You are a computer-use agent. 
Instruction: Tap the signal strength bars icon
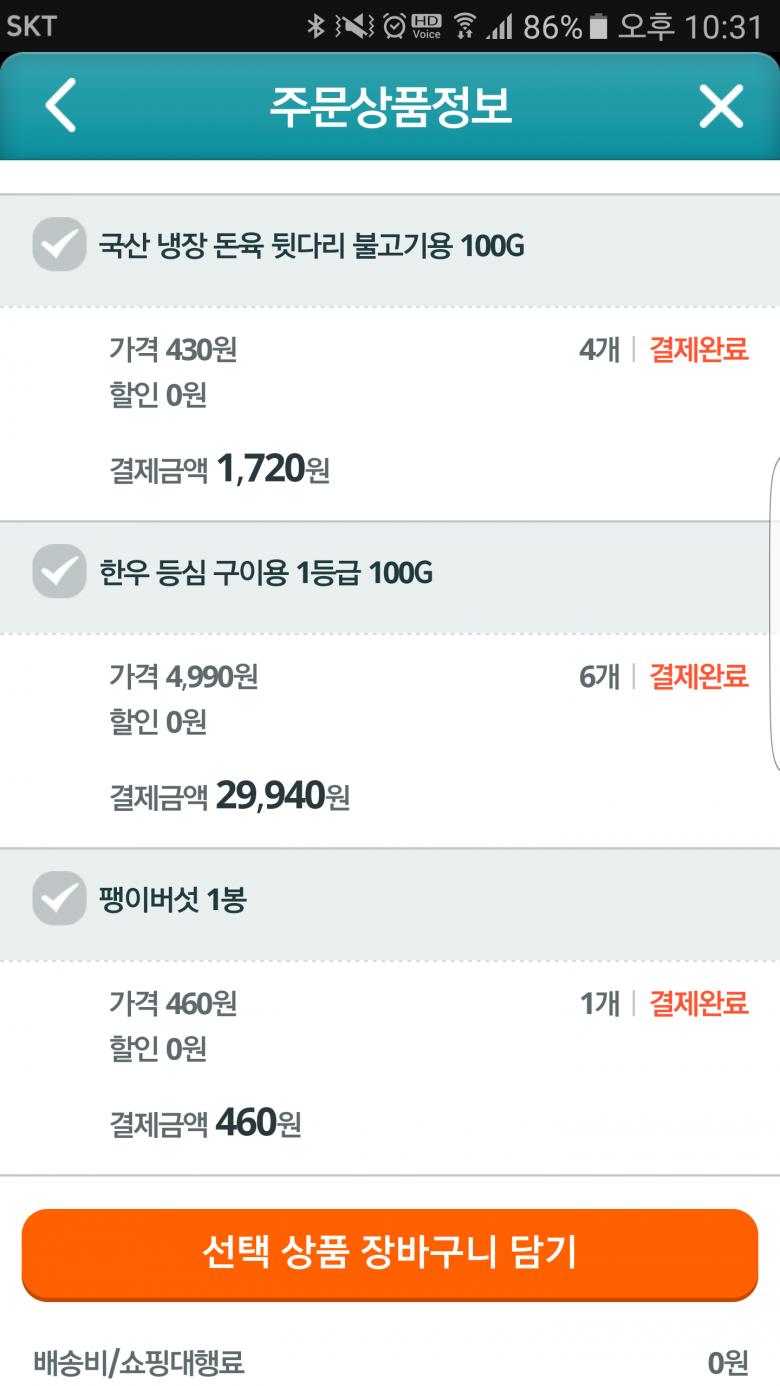point(499,26)
